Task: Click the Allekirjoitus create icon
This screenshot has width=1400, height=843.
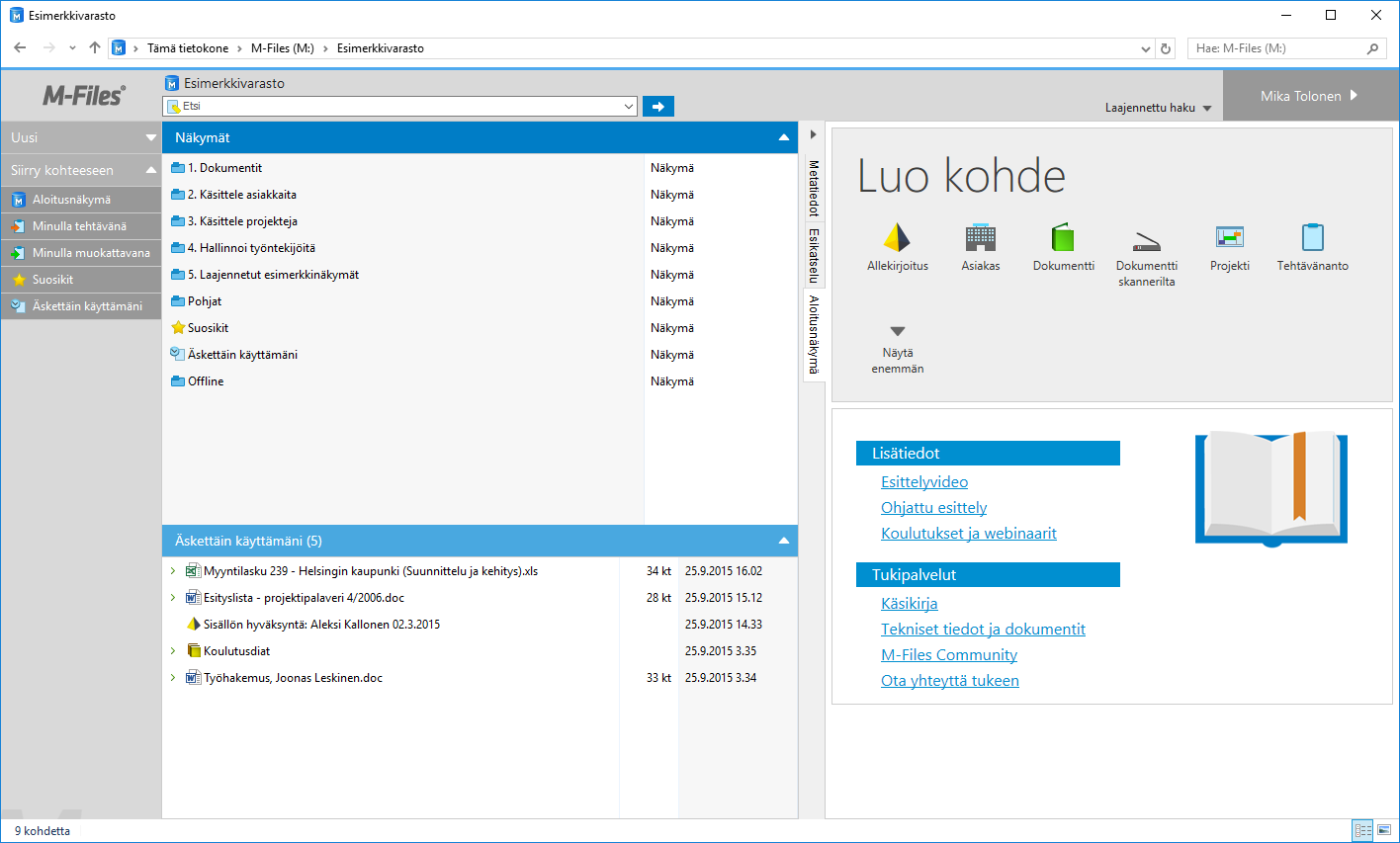Action: pos(897,238)
